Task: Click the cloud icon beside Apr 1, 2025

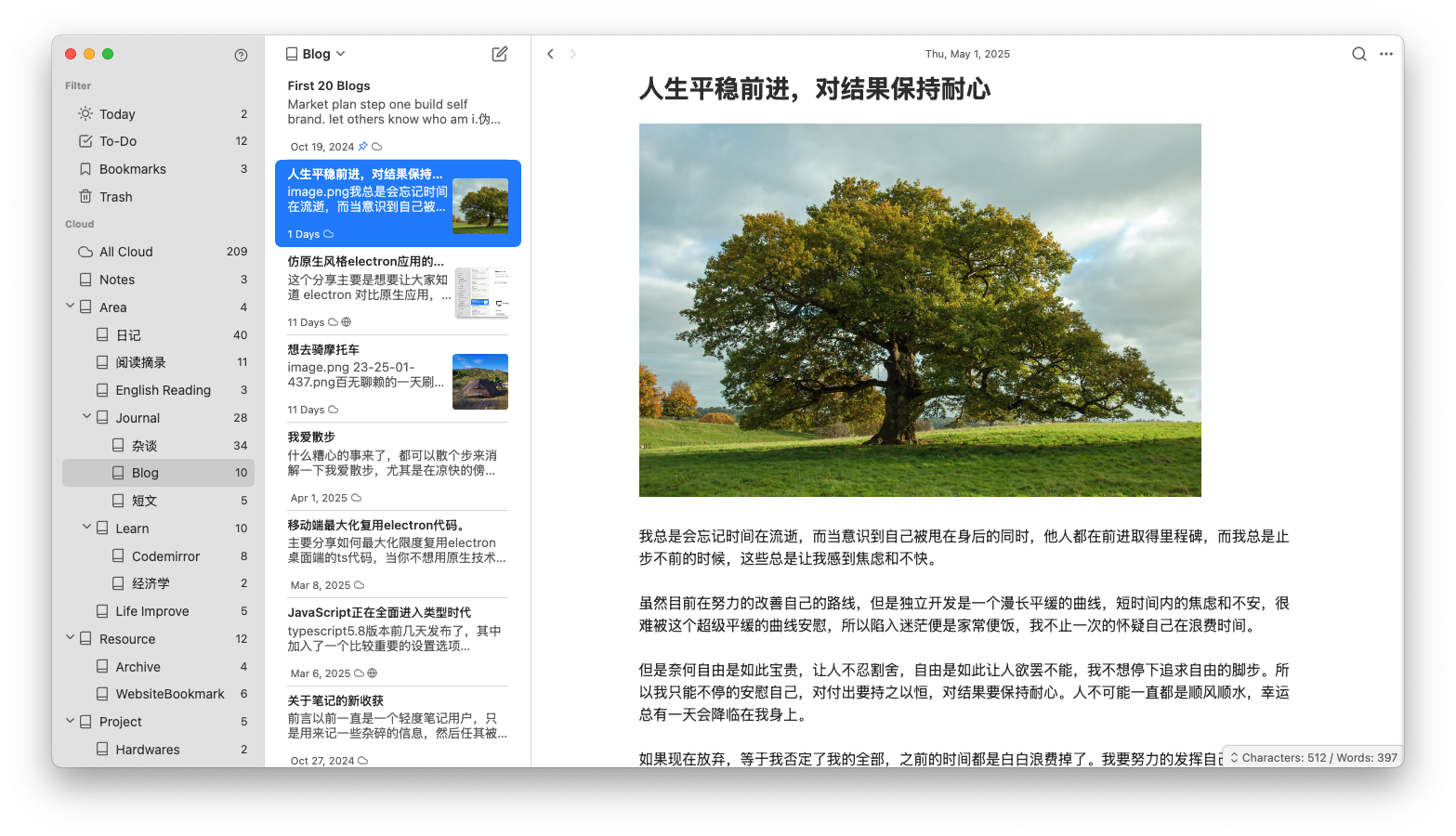Action: coord(356,498)
